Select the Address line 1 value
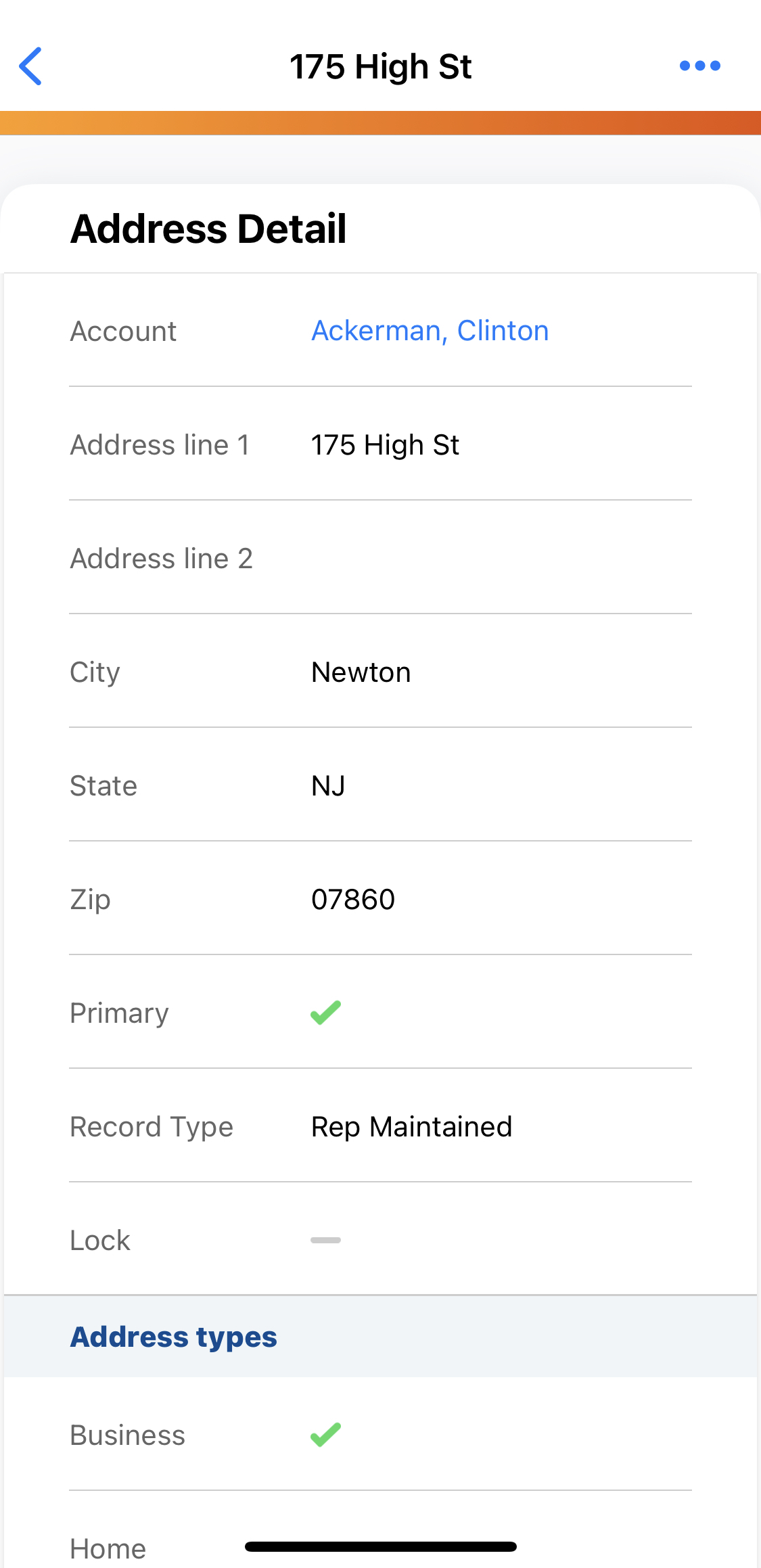Image resolution: width=761 pixels, height=1568 pixels. coord(385,445)
